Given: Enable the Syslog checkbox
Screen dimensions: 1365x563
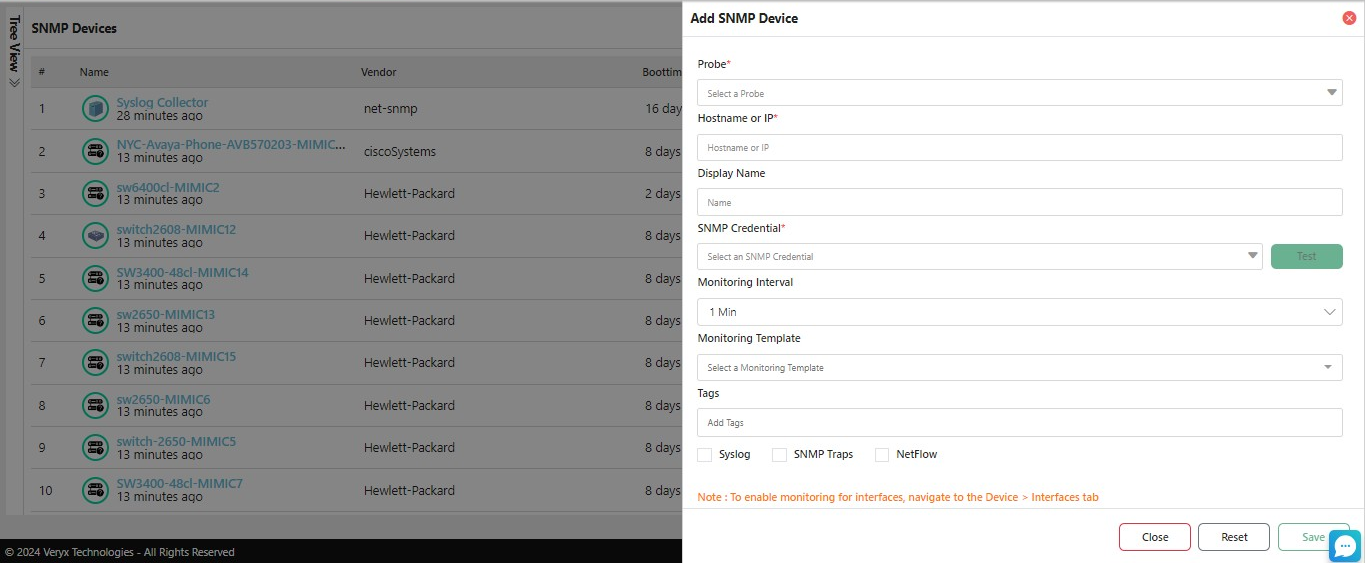Looking at the screenshot, I should pyautogui.click(x=705, y=455).
